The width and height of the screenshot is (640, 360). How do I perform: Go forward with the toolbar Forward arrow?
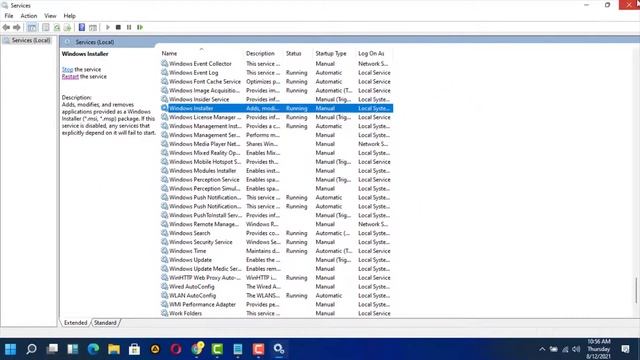pyautogui.click(x=17, y=27)
